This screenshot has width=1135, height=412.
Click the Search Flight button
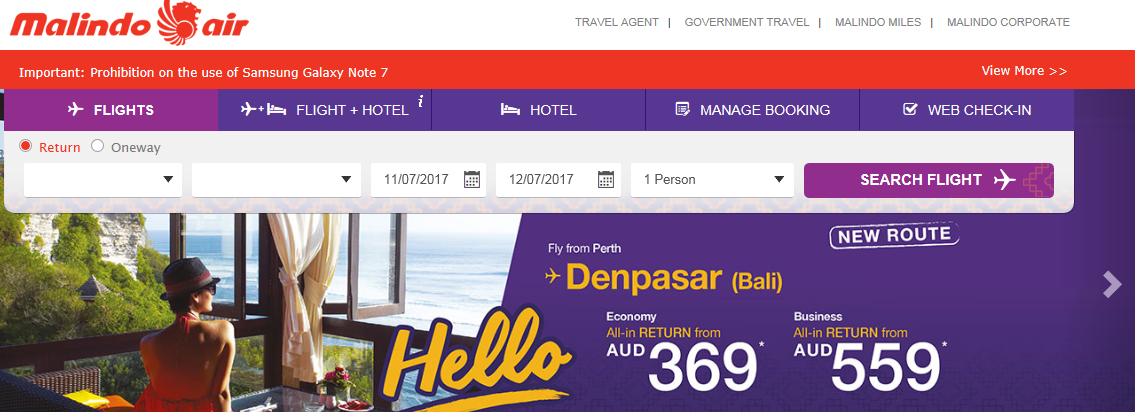tap(929, 180)
